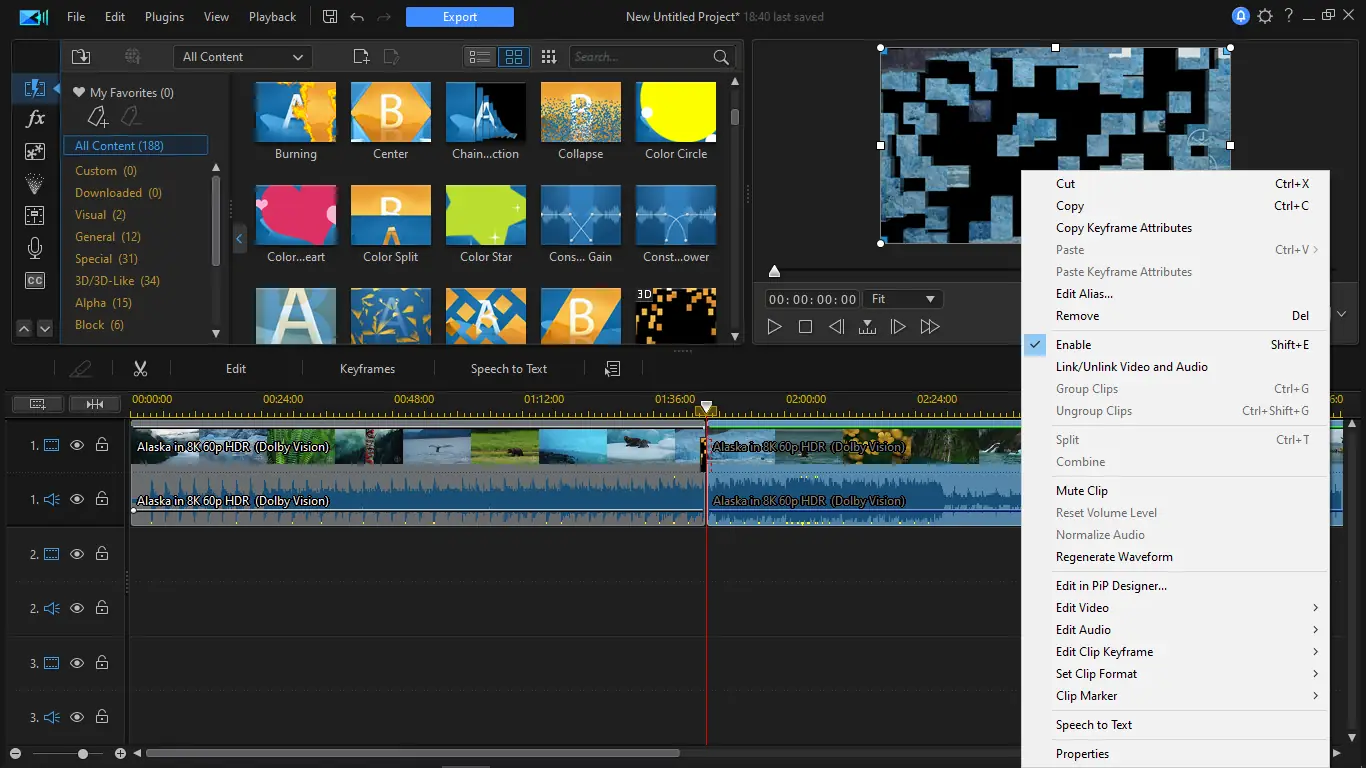Toggle the Enable checkmark in context menu
Screen dimensions: 1366x768
point(1073,345)
